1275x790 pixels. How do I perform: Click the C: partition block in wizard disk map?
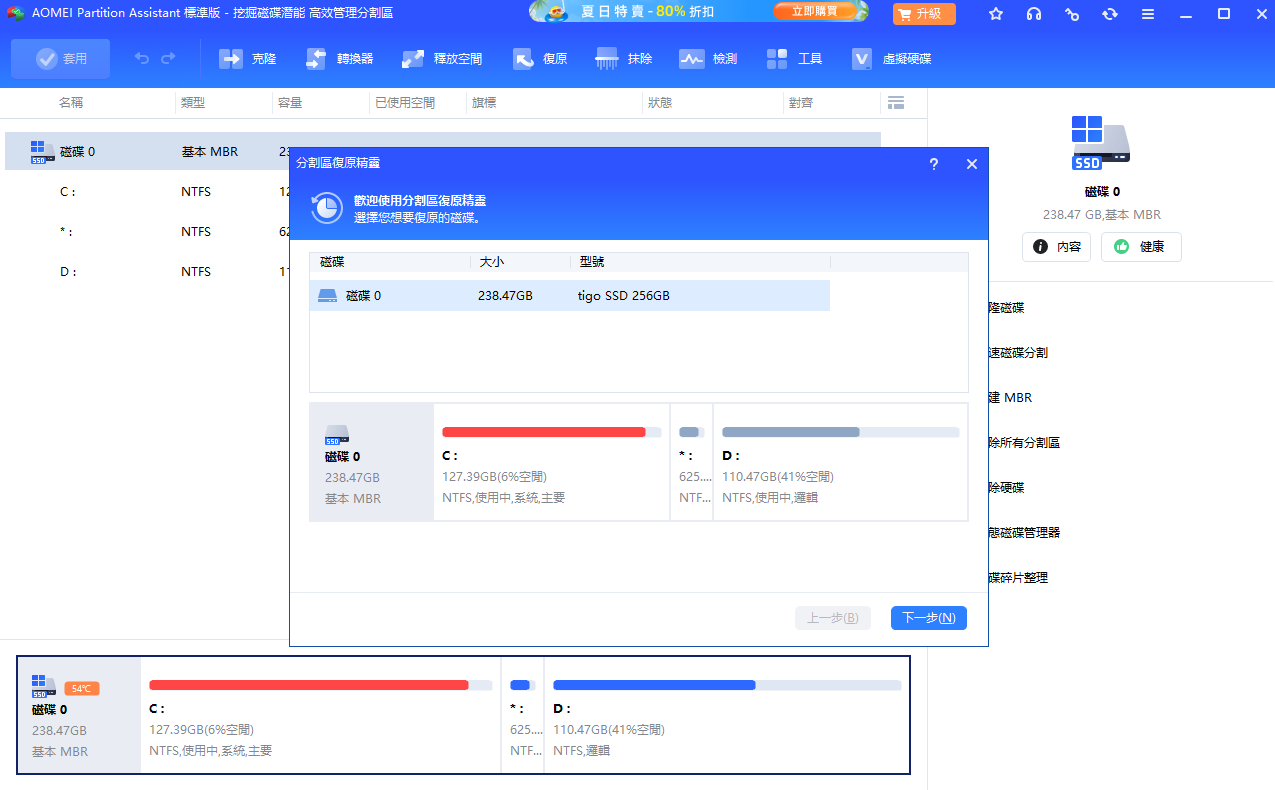click(552, 462)
